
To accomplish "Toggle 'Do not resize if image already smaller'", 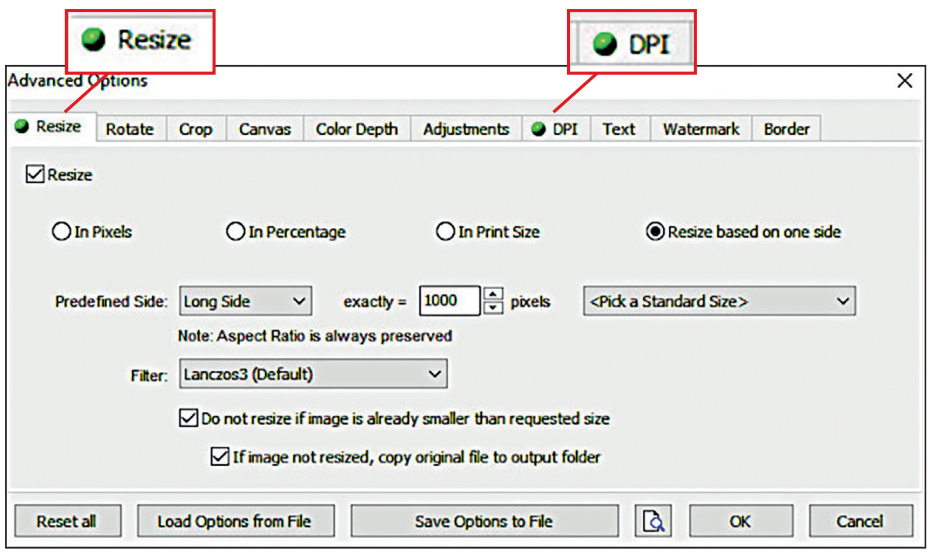I will (188, 419).
